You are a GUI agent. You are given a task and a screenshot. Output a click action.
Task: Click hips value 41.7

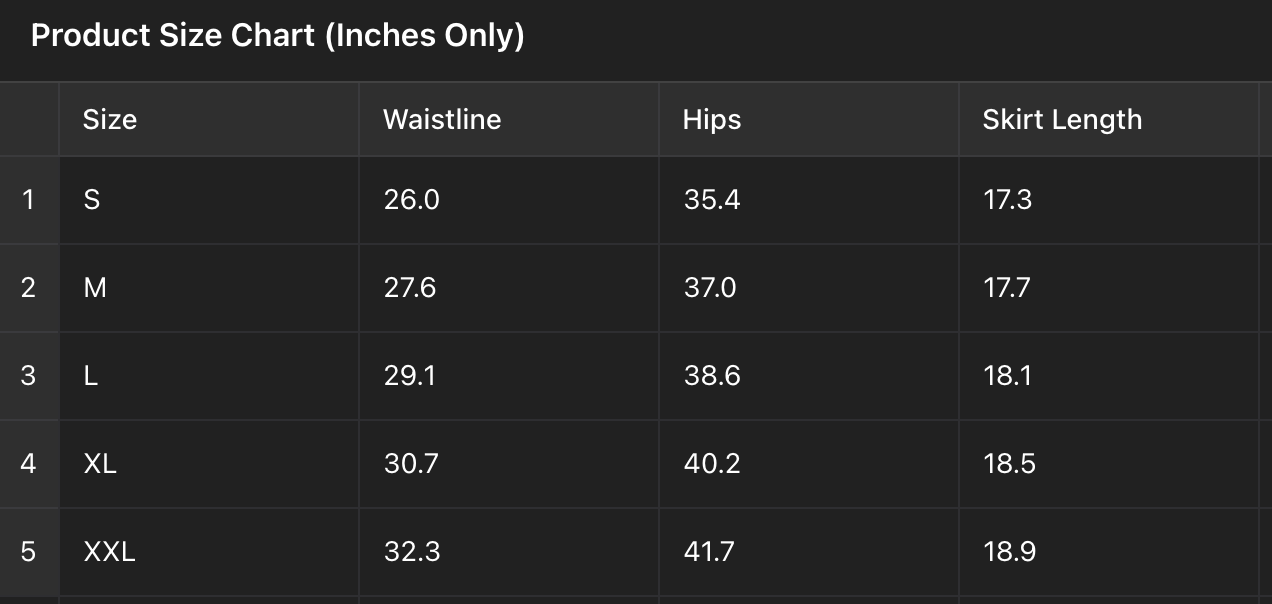point(709,552)
